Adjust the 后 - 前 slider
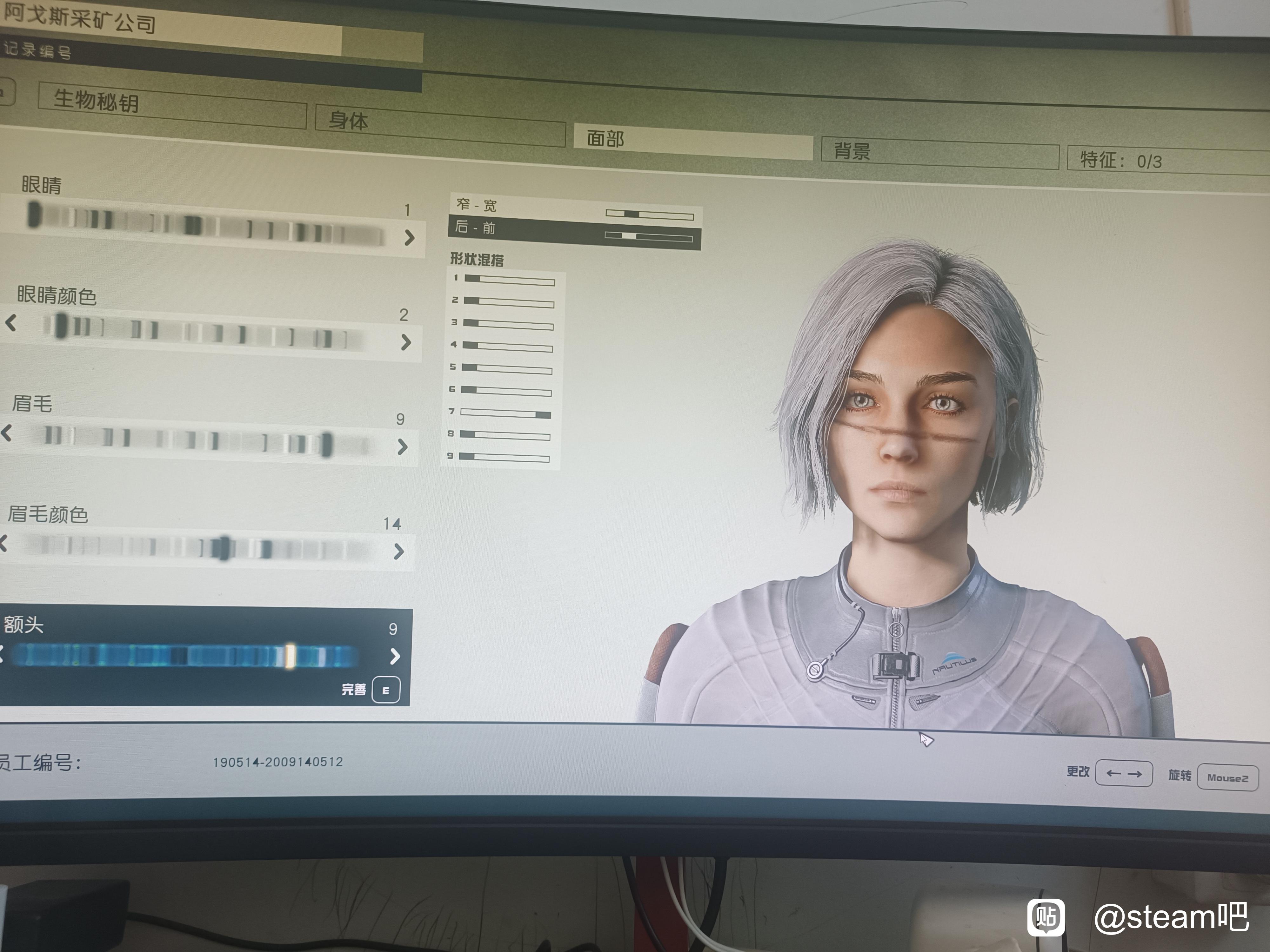1270x952 pixels. coord(648,236)
